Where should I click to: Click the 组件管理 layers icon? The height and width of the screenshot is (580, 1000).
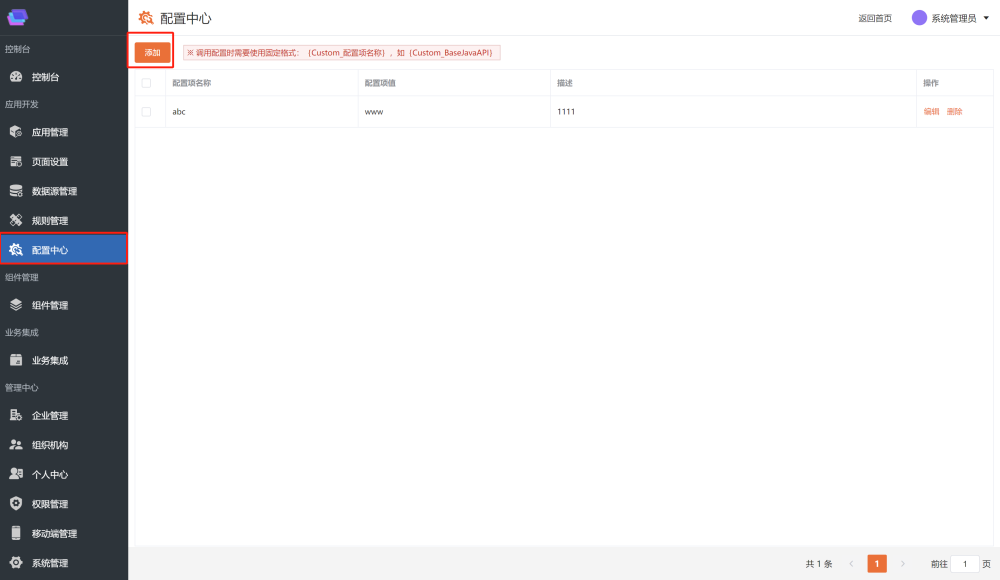point(16,305)
